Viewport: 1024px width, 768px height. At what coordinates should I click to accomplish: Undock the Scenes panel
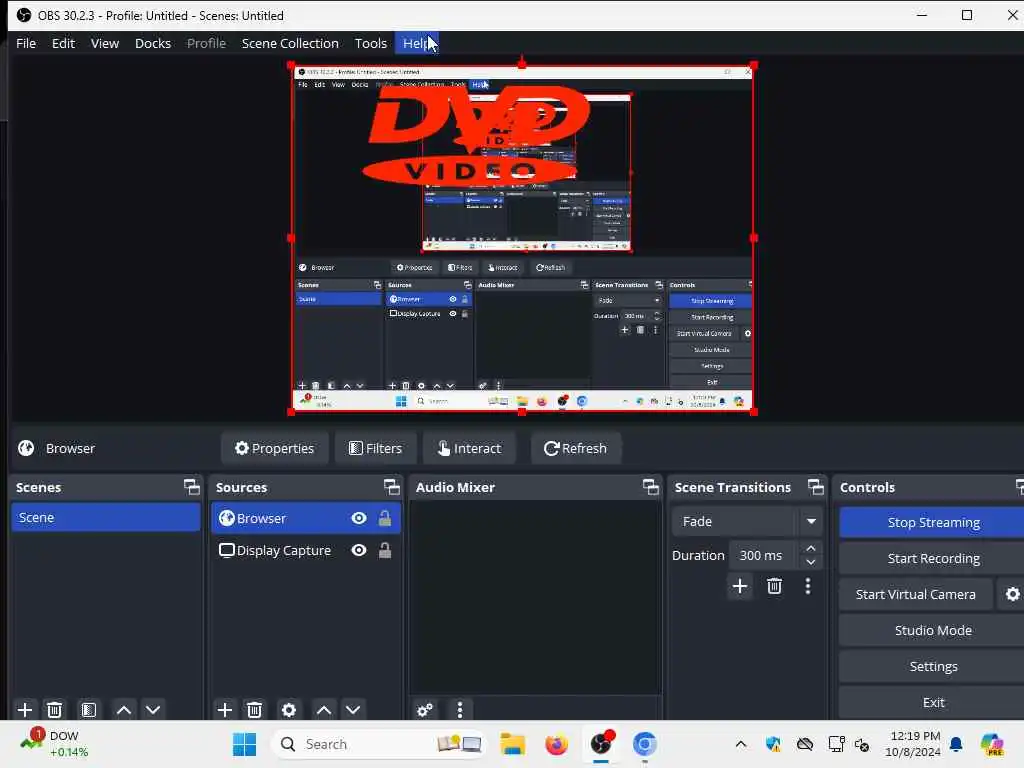(x=191, y=487)
